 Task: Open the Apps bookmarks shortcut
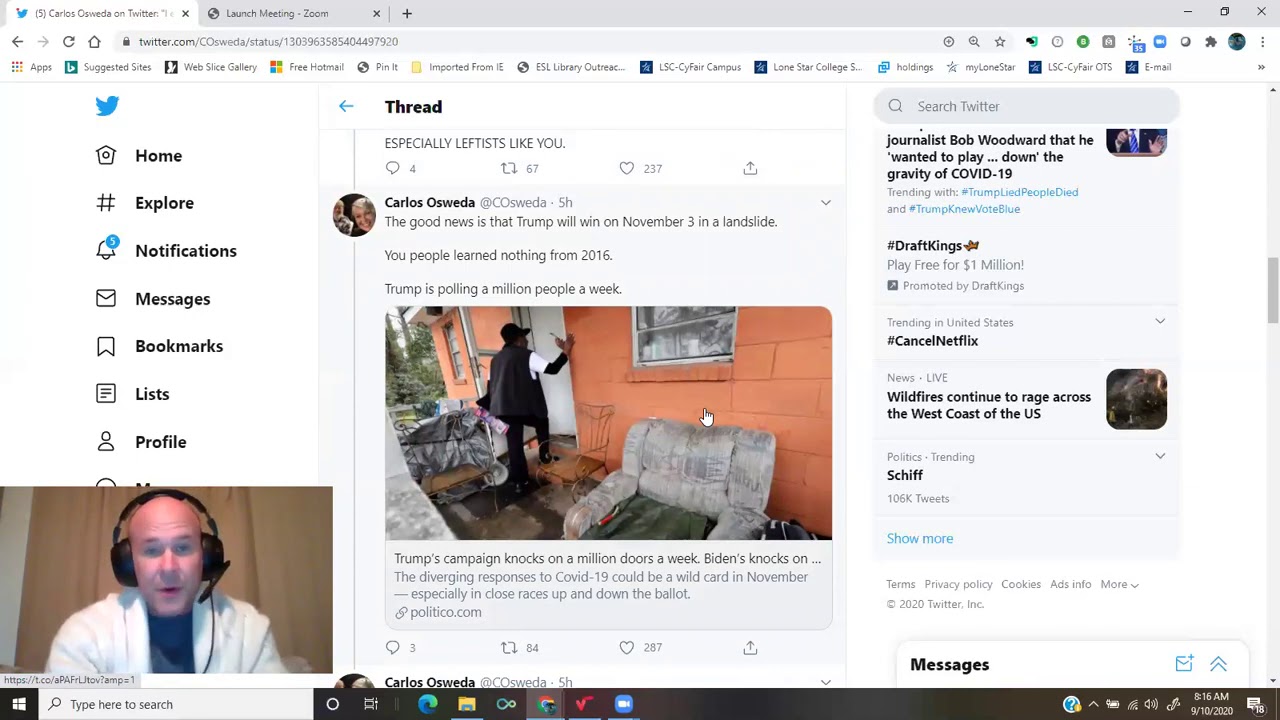pos(31,67)
